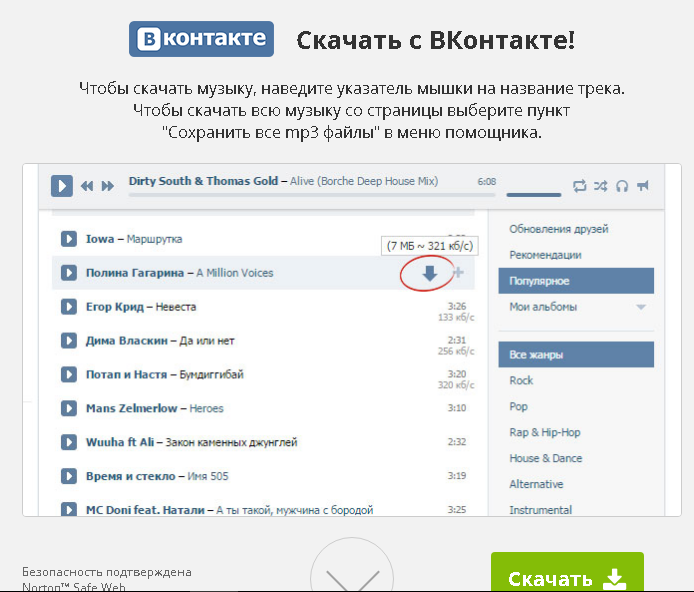Play MC Doni feat. Натали track
Image resolution: width=694 pixels, height=592 pixels.
coord(69,509)
